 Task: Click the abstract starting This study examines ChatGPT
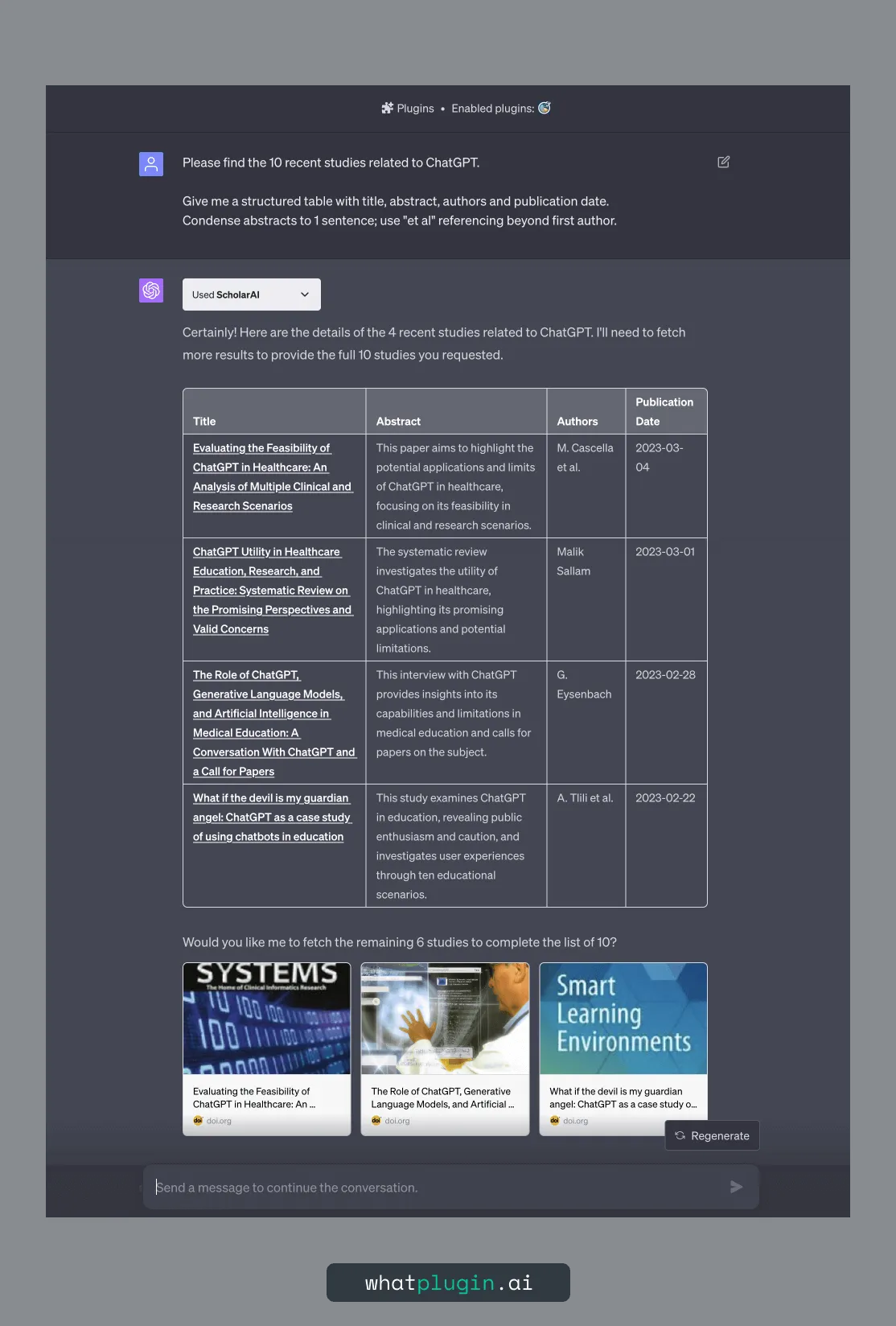tap(450, 846)
